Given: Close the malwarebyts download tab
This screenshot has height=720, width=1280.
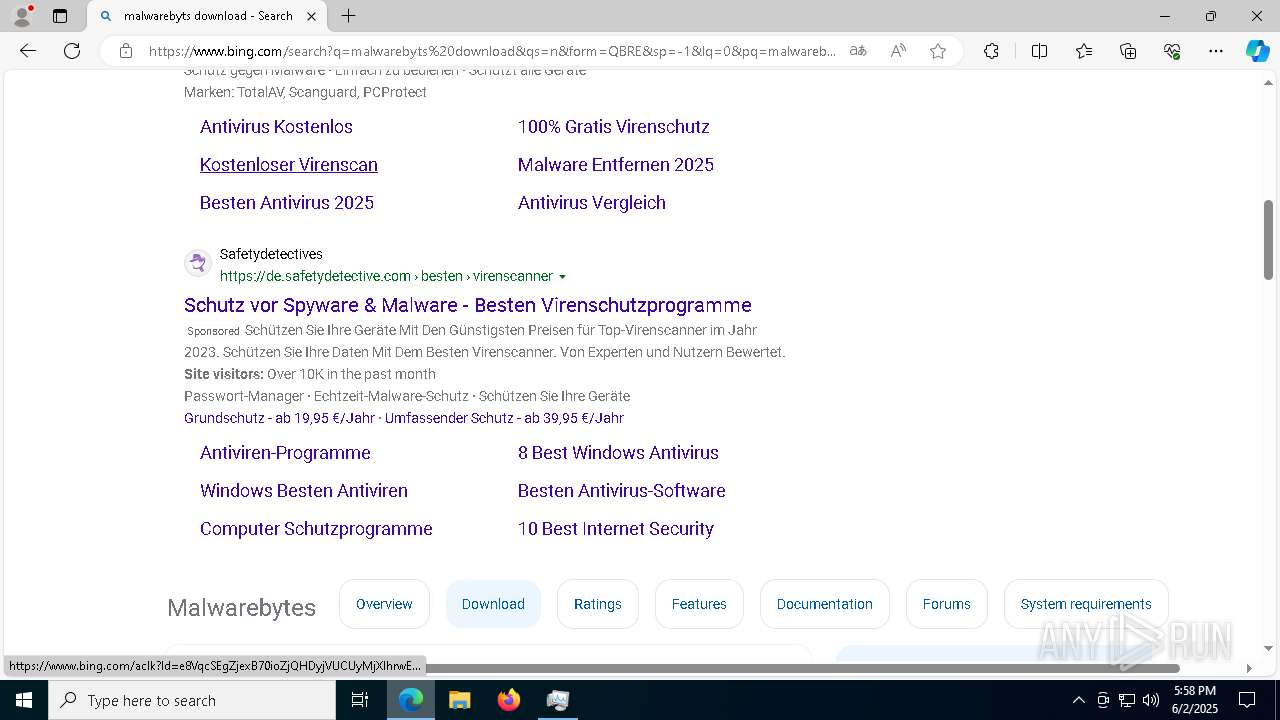Looking at the screenshot, I should [311, 16].
